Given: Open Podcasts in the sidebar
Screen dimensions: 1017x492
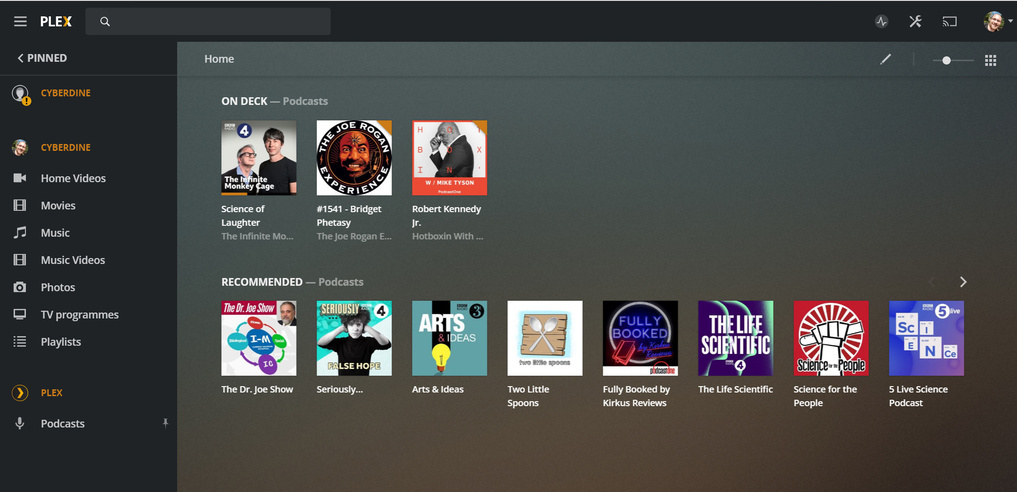Looking at the screenshot, I should [x=63, y=423].
